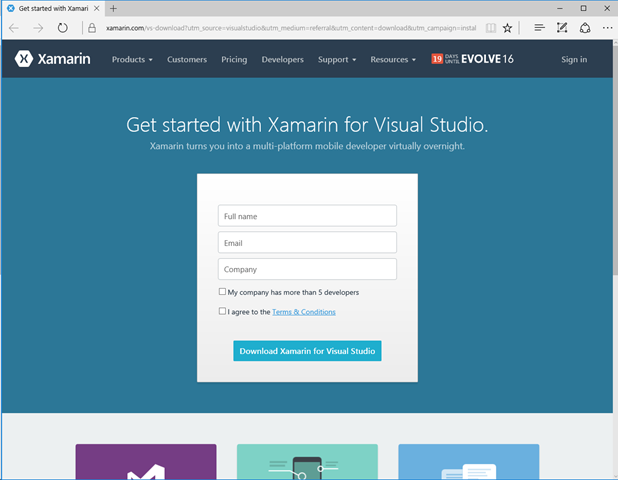Click Download Xamarin for Visual Studio button
This screenshot has width=618, height=480.
pos(307,351)
